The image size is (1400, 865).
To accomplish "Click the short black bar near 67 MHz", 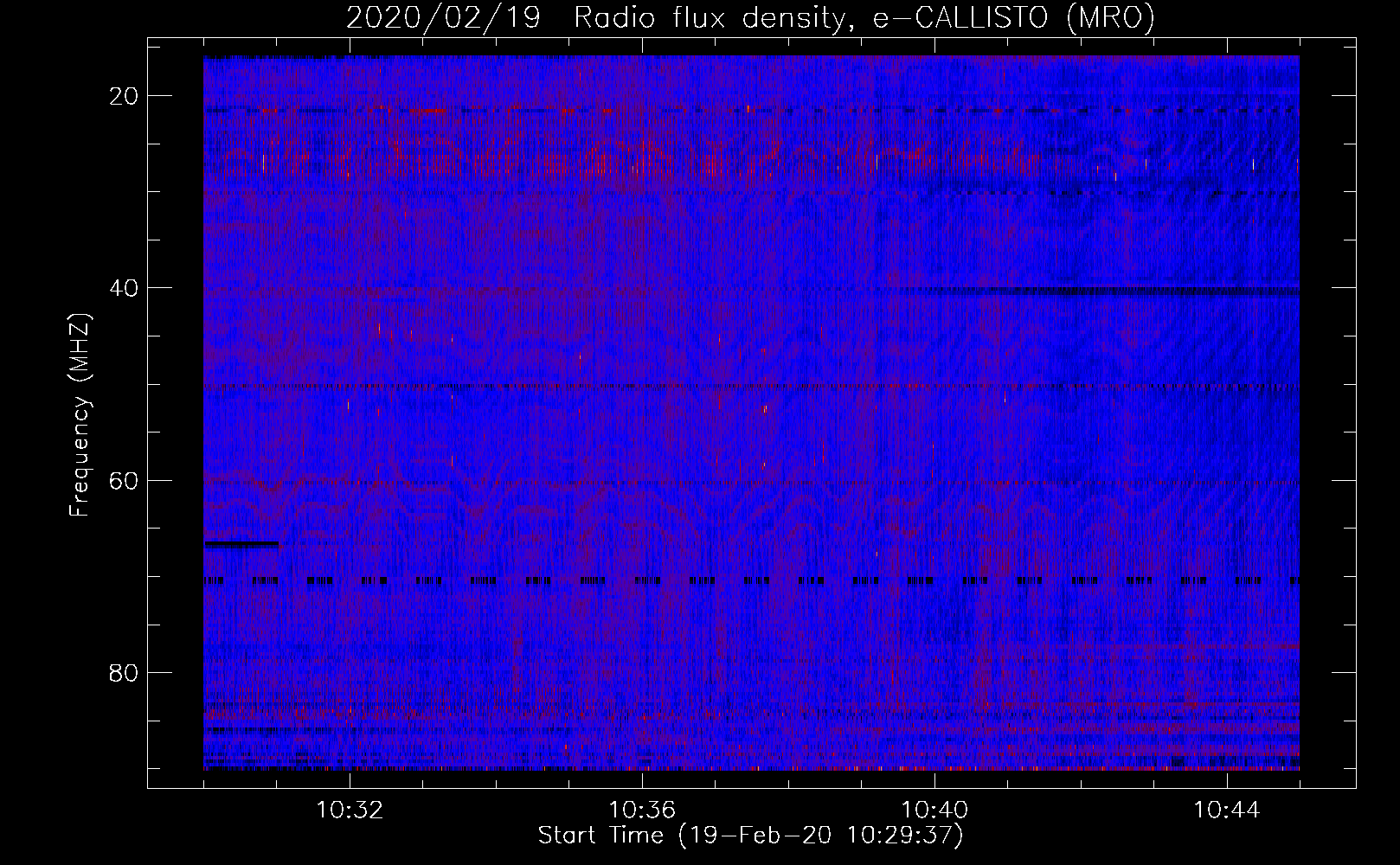I will [x=241, y=544].
